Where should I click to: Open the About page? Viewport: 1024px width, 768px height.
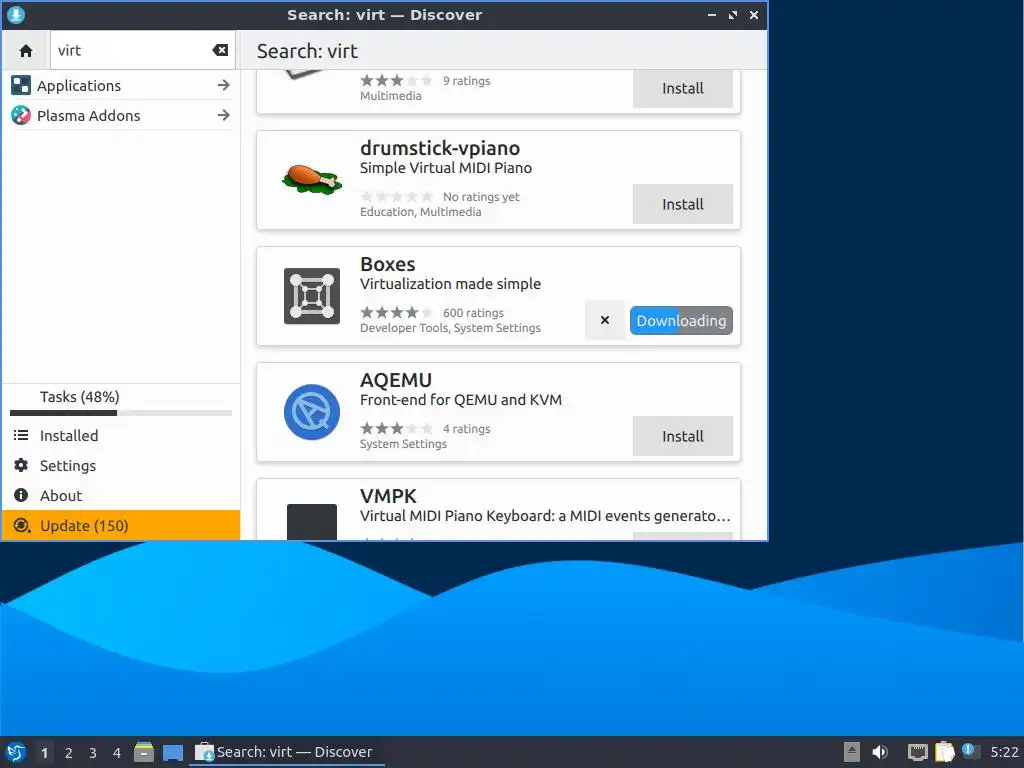(x=121, y=496)
